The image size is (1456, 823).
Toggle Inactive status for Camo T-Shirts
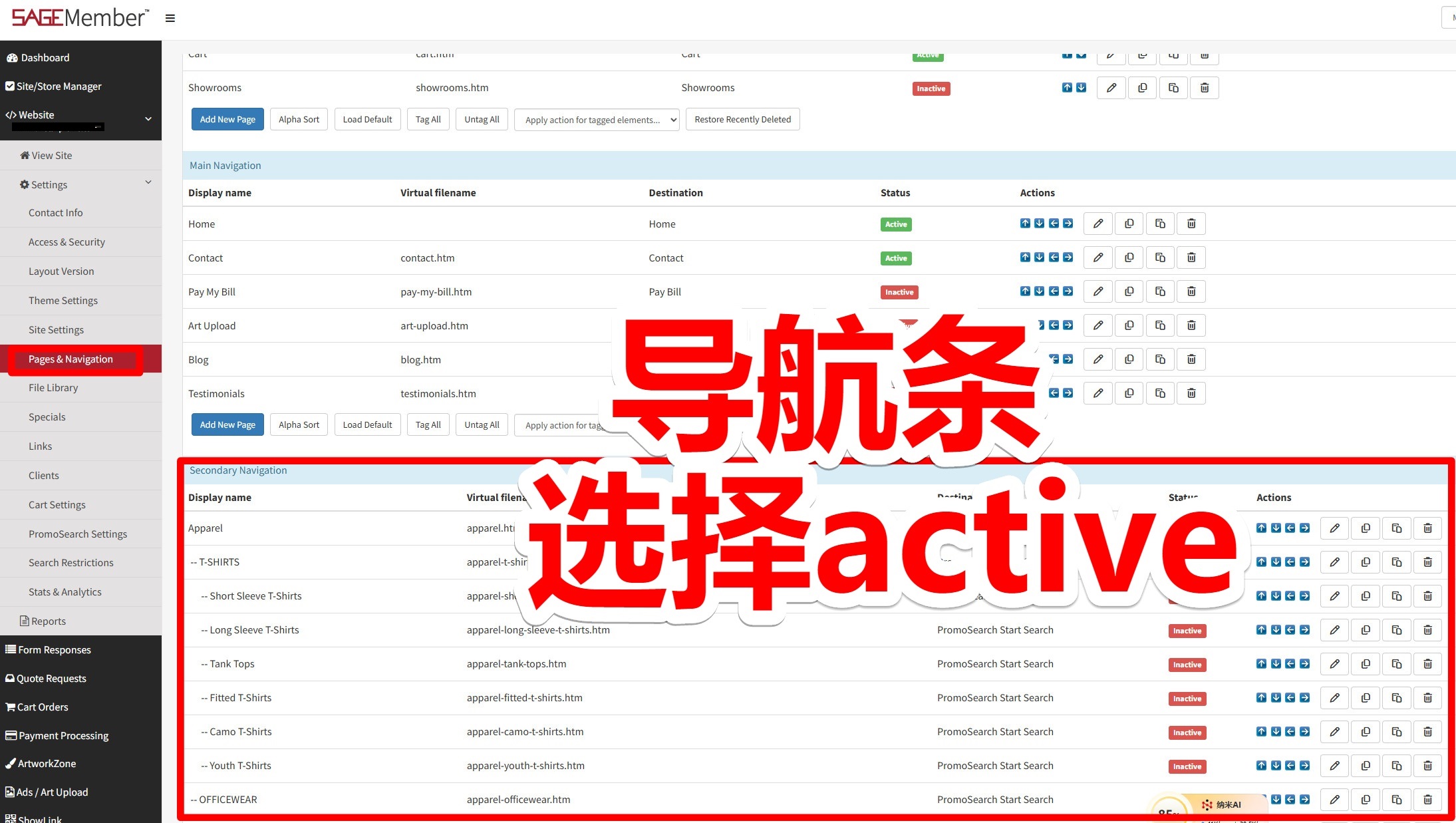point(1187,733)
